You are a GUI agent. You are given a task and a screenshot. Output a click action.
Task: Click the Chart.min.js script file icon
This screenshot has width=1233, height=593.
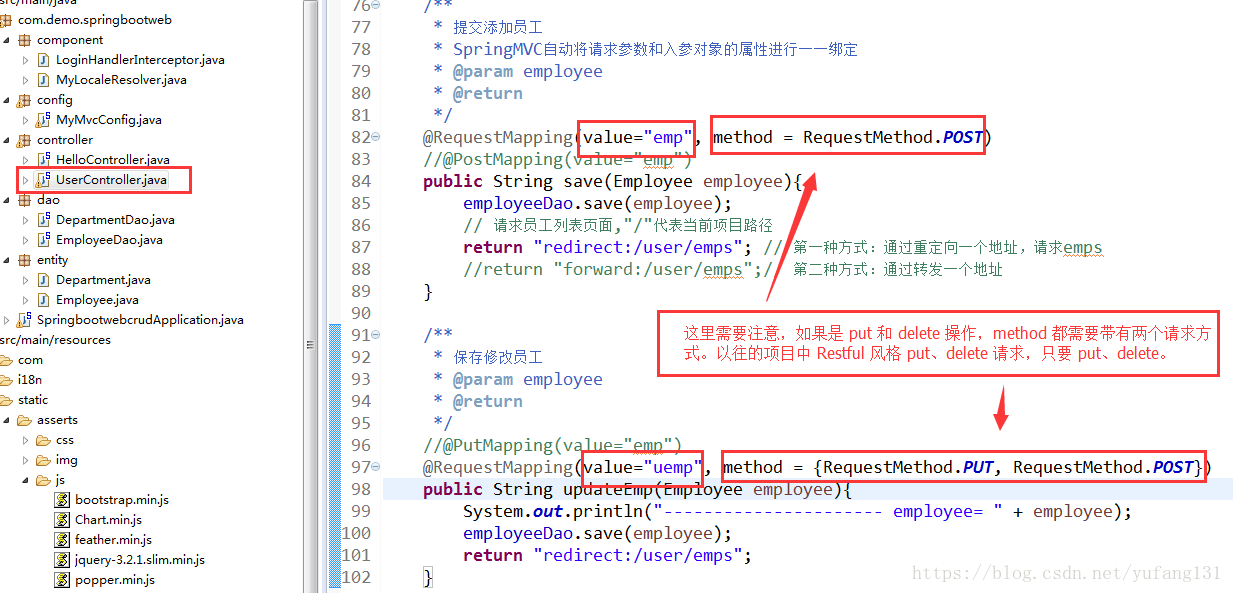click(x=63, y=520)
